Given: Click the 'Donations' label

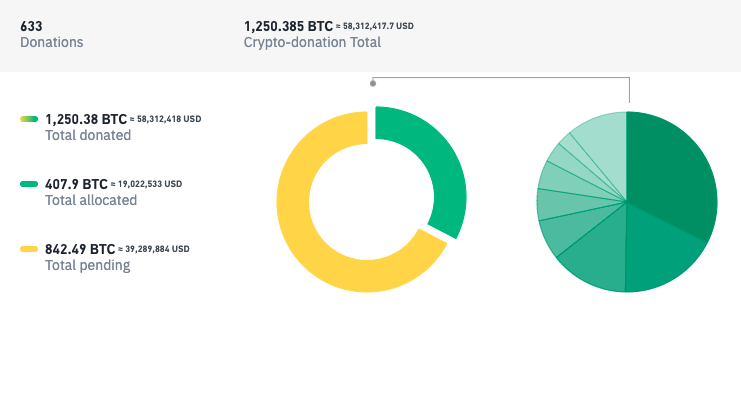Looking at the screenshot, I should (52, 42).
